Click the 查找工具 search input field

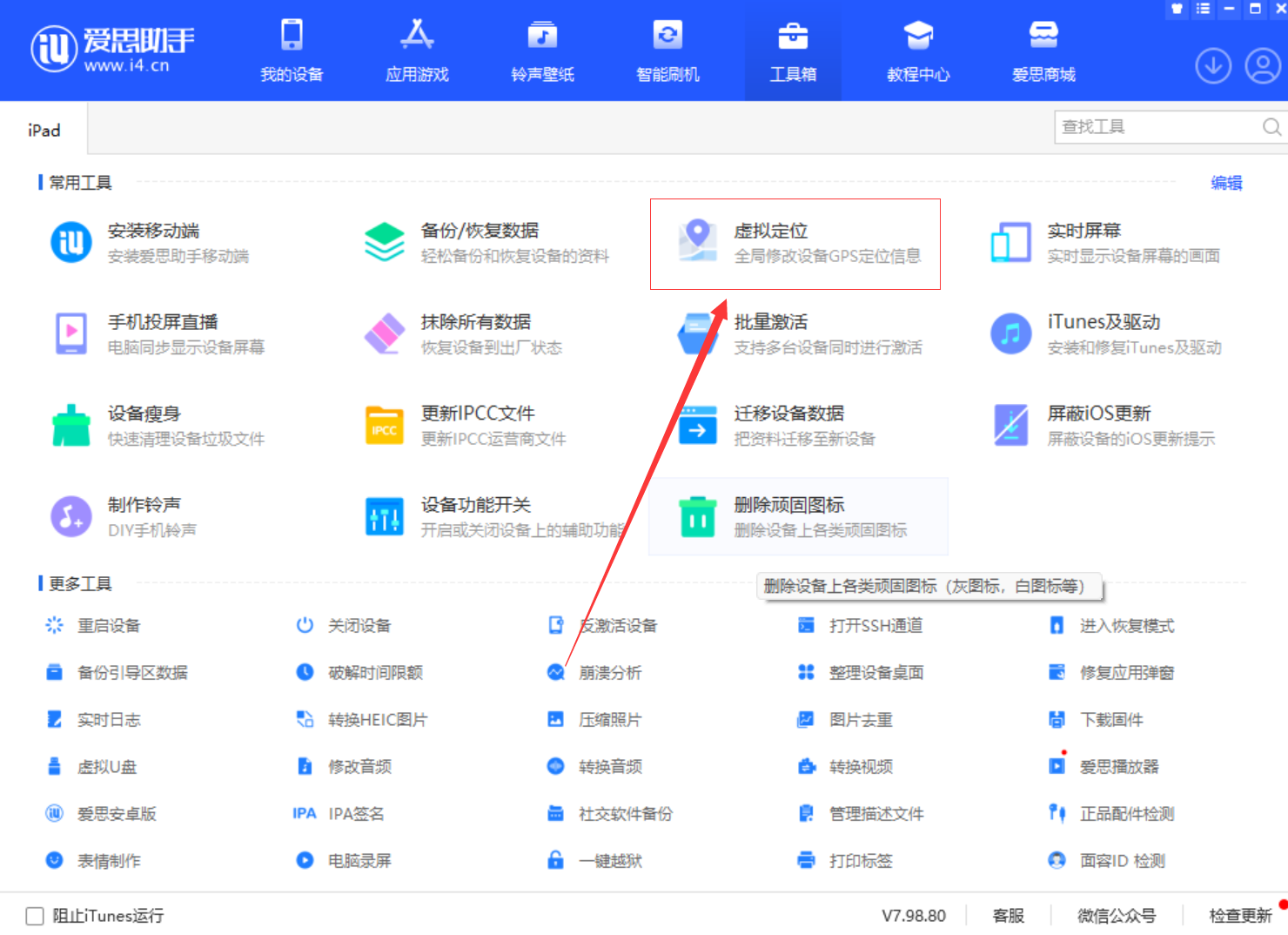point(1157,127)
